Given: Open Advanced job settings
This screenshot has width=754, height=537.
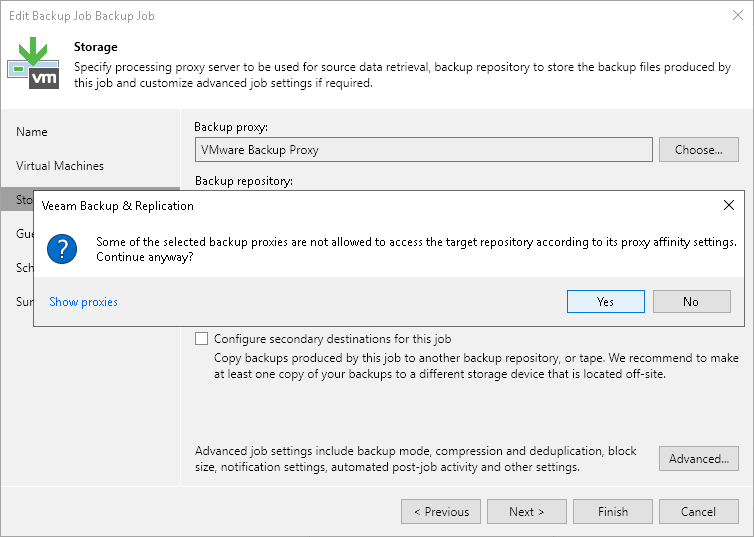Looking at the screenshot, I should pos(698,459).
